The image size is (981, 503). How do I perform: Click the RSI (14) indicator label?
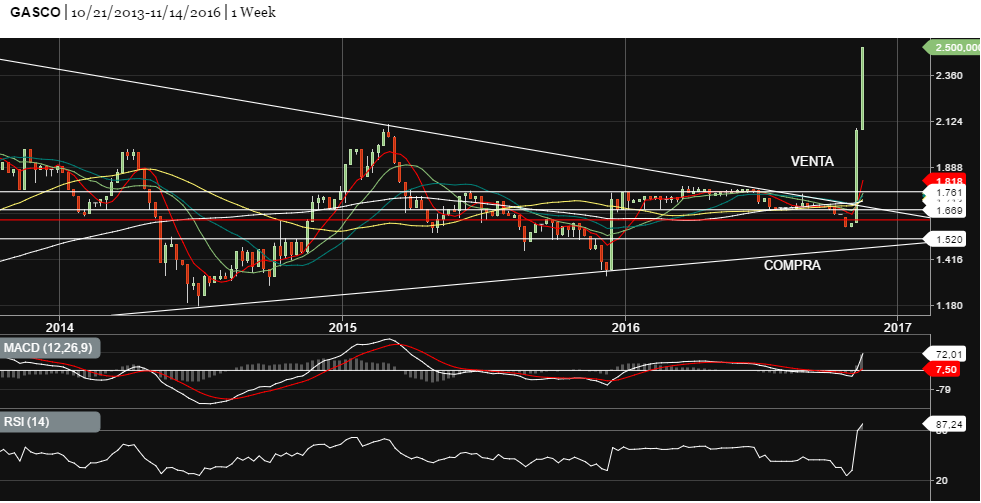[28, 422]
